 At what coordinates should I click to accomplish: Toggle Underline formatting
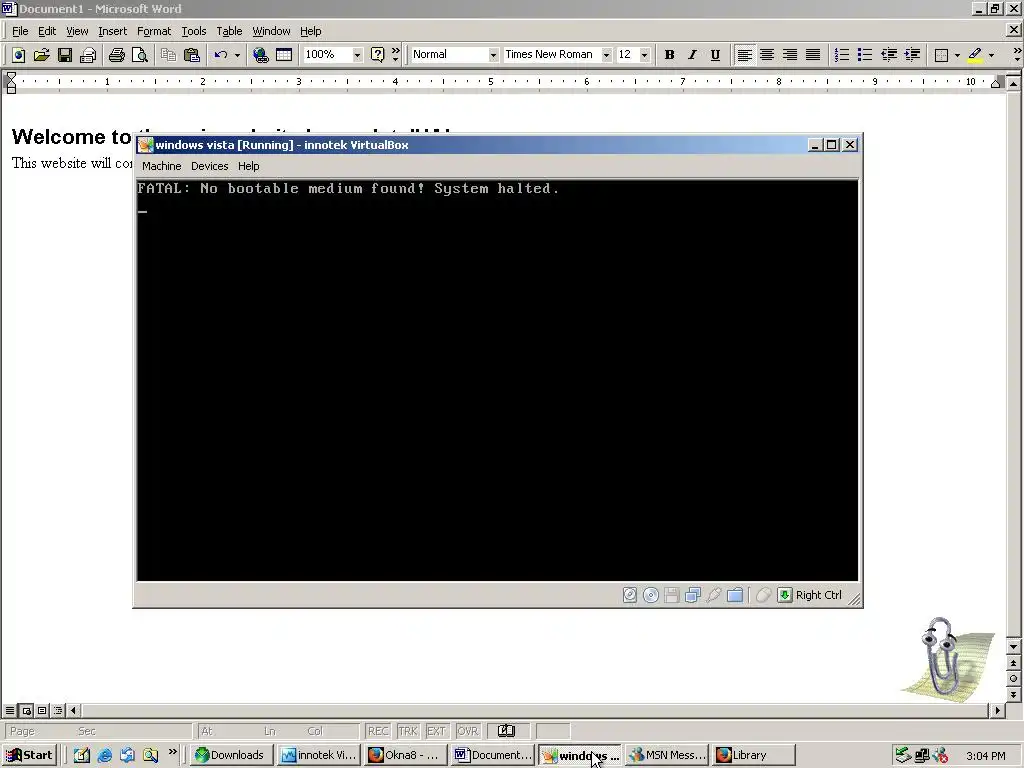point(715,55)
